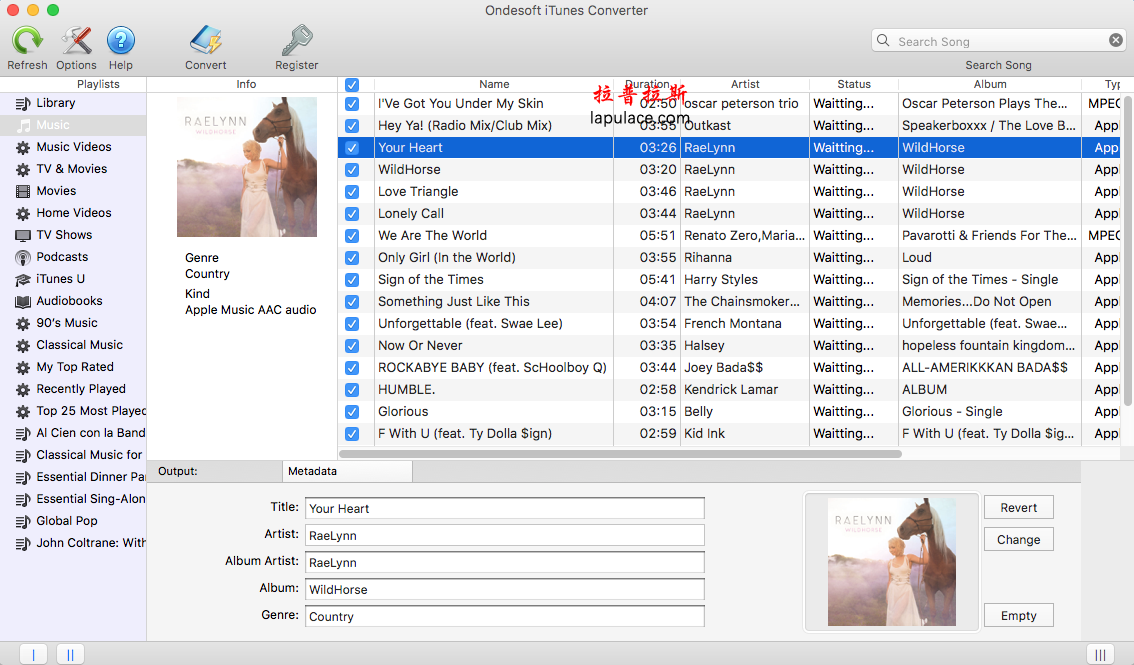This screenshot has height=665, width=1134.
Task: Uncheck the Your Heart song checkbox
Action: pos(352,148)
